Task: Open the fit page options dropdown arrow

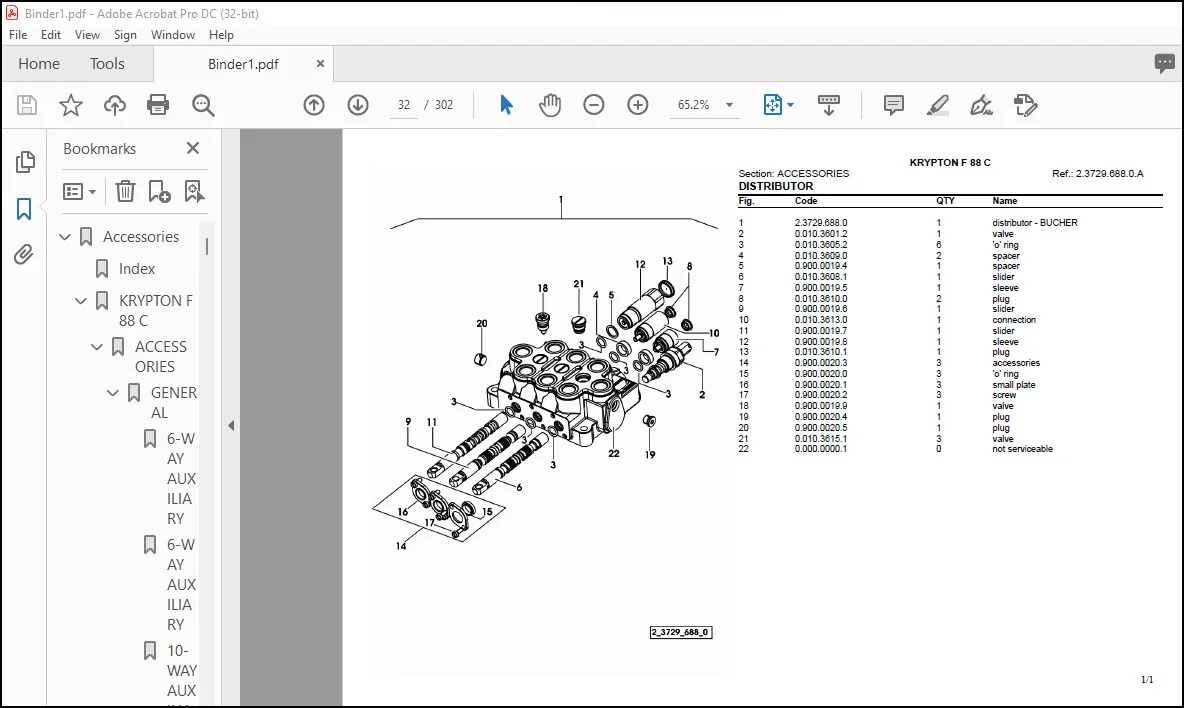Action: (791, 105)
